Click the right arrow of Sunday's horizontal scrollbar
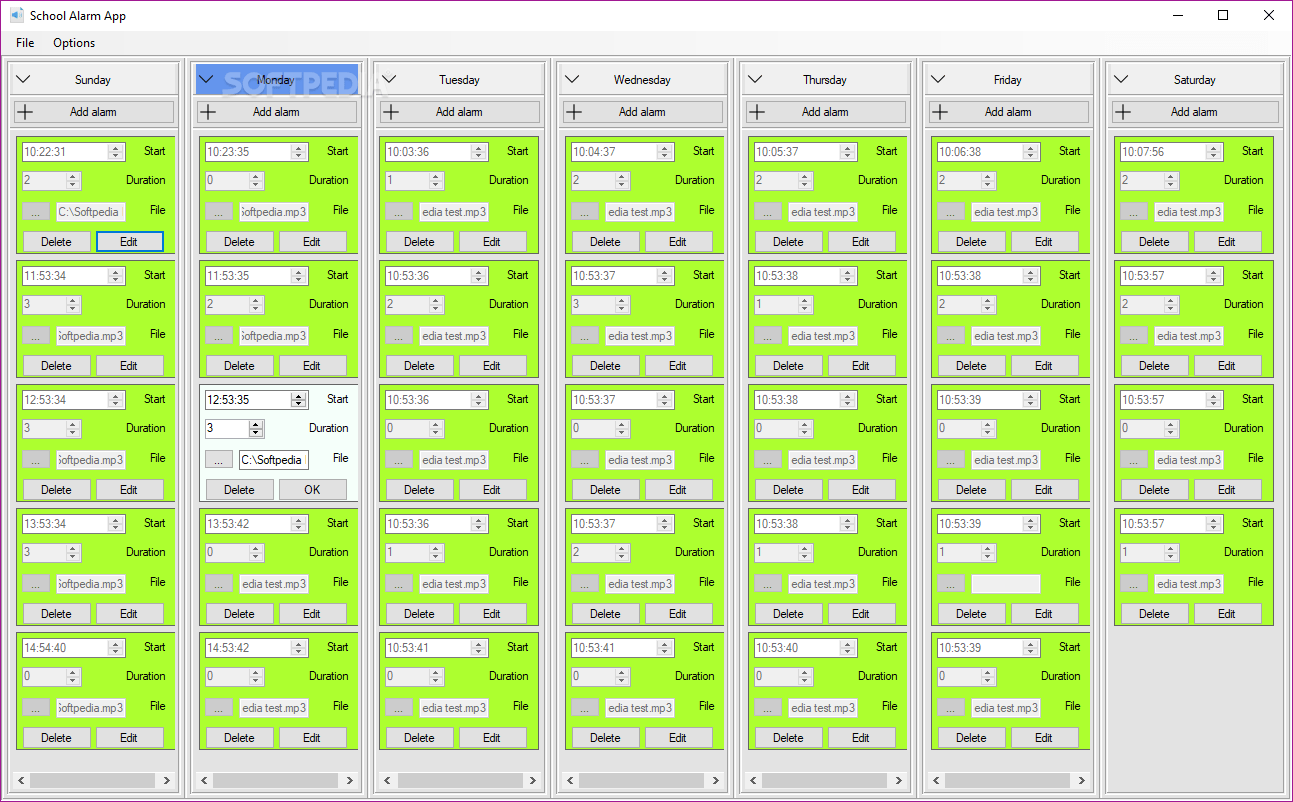 [167, 780]
